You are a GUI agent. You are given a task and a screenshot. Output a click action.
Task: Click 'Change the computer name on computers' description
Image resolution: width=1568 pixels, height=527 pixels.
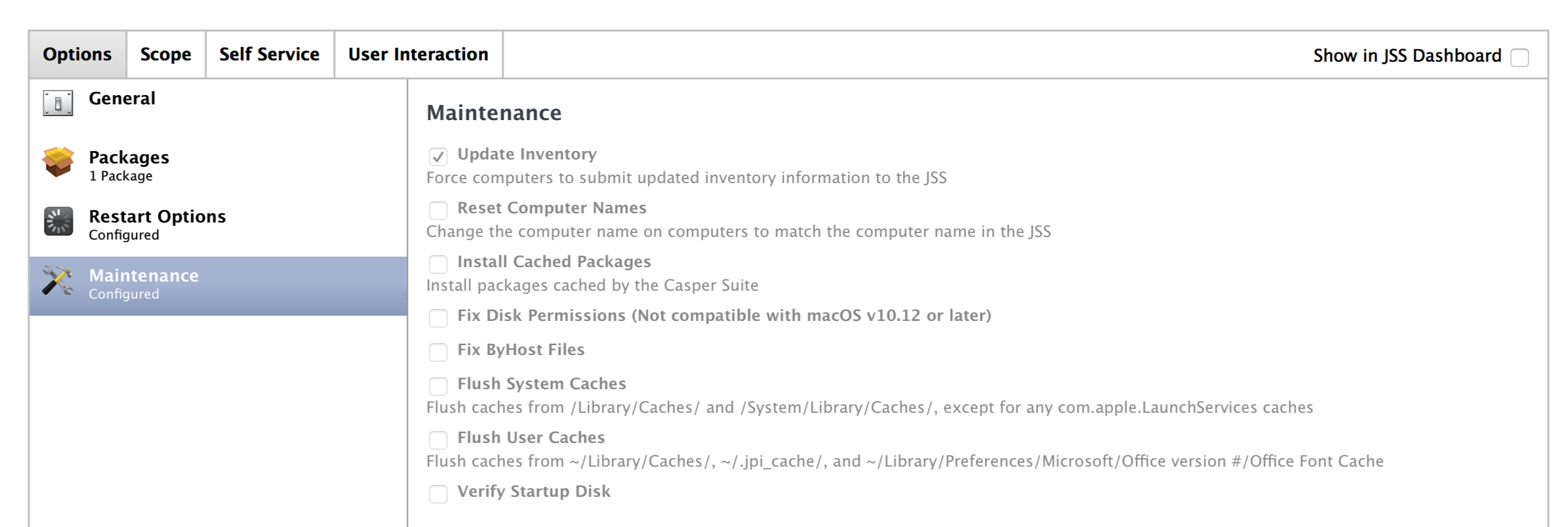[x=738, y=232]
